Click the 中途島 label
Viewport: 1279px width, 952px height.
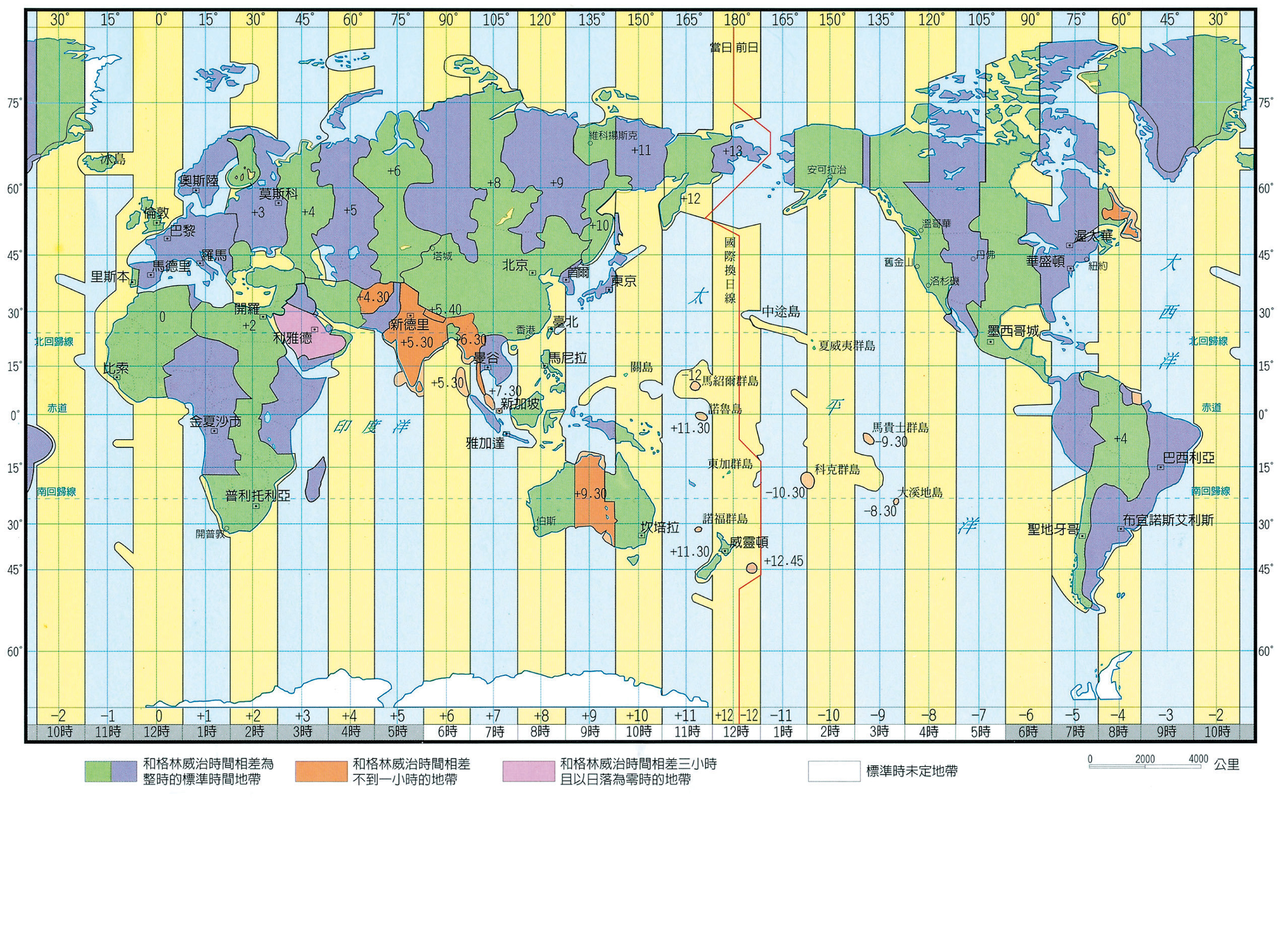tap(781, 312)
